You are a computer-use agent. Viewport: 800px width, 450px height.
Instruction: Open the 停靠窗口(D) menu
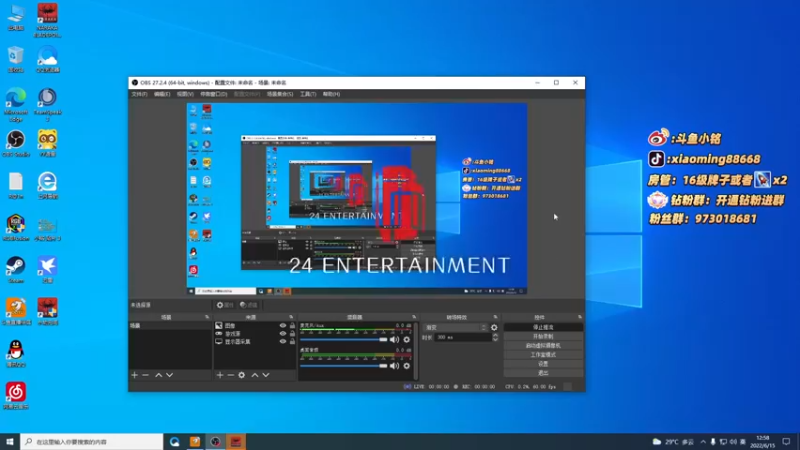coord(213,94)
